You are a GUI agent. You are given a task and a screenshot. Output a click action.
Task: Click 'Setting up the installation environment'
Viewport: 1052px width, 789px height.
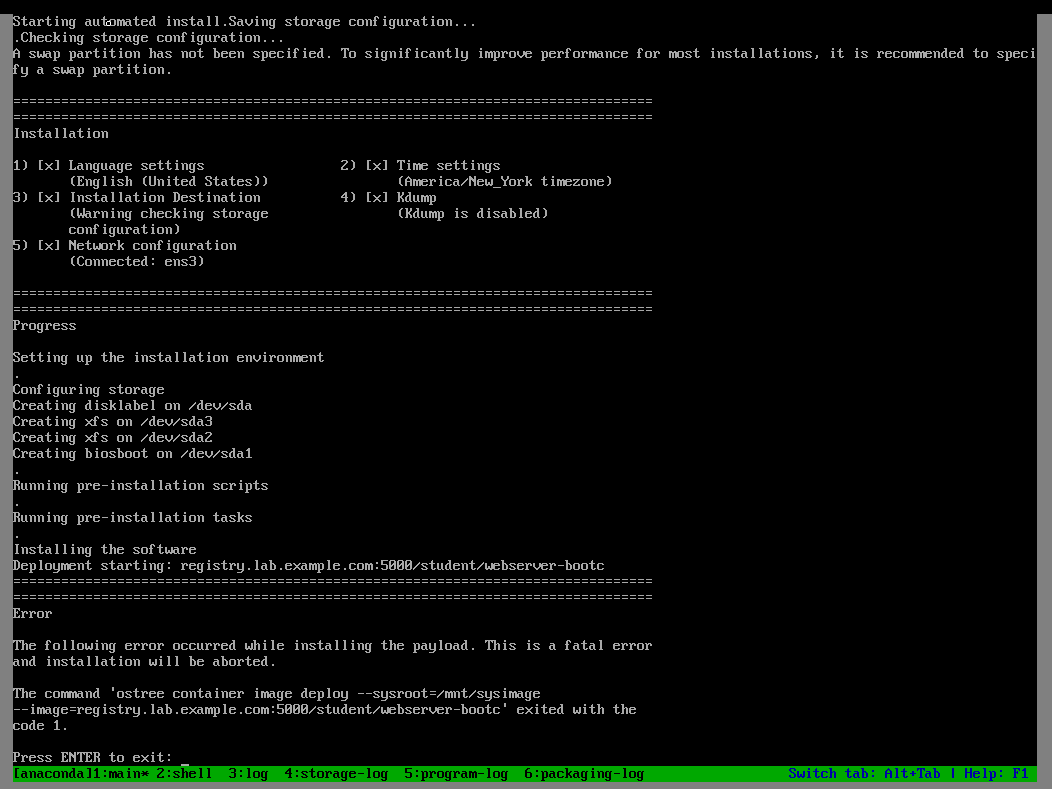168,358
